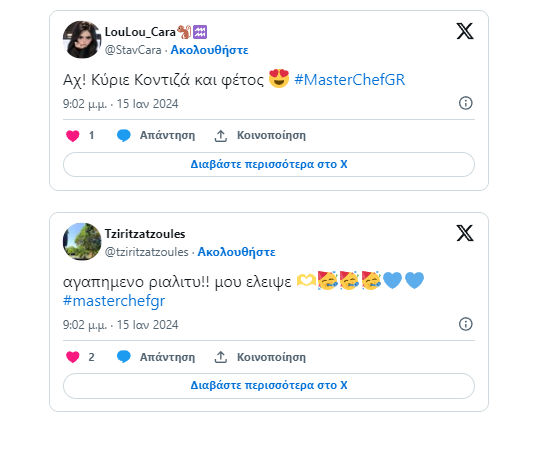
Task: Click Διαβάστε περισσότερα στο X on second tweet
Action: pos(269,385)
